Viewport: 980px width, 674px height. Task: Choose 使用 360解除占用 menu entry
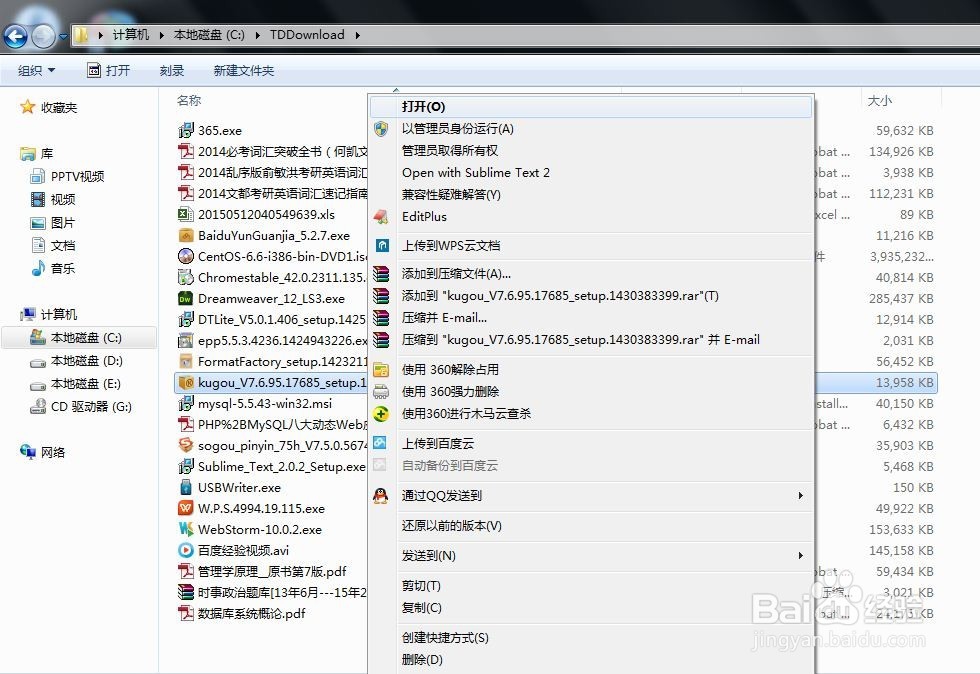tap(591, 370)
